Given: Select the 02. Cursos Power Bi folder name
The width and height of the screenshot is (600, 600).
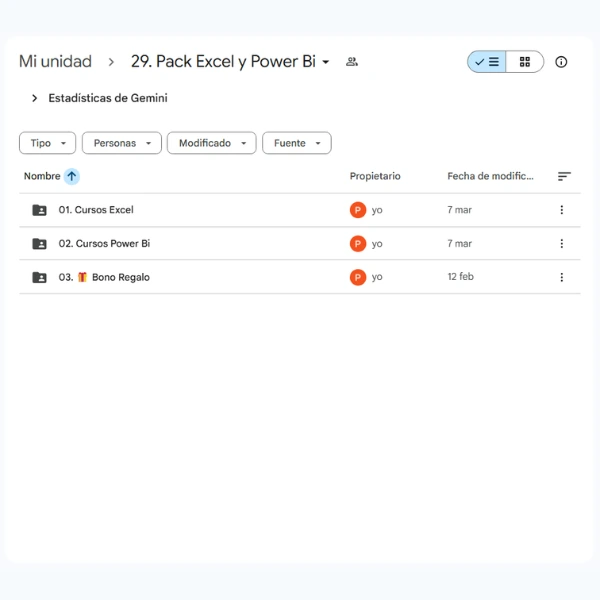Looking at the screenshot, I should 104,243.
